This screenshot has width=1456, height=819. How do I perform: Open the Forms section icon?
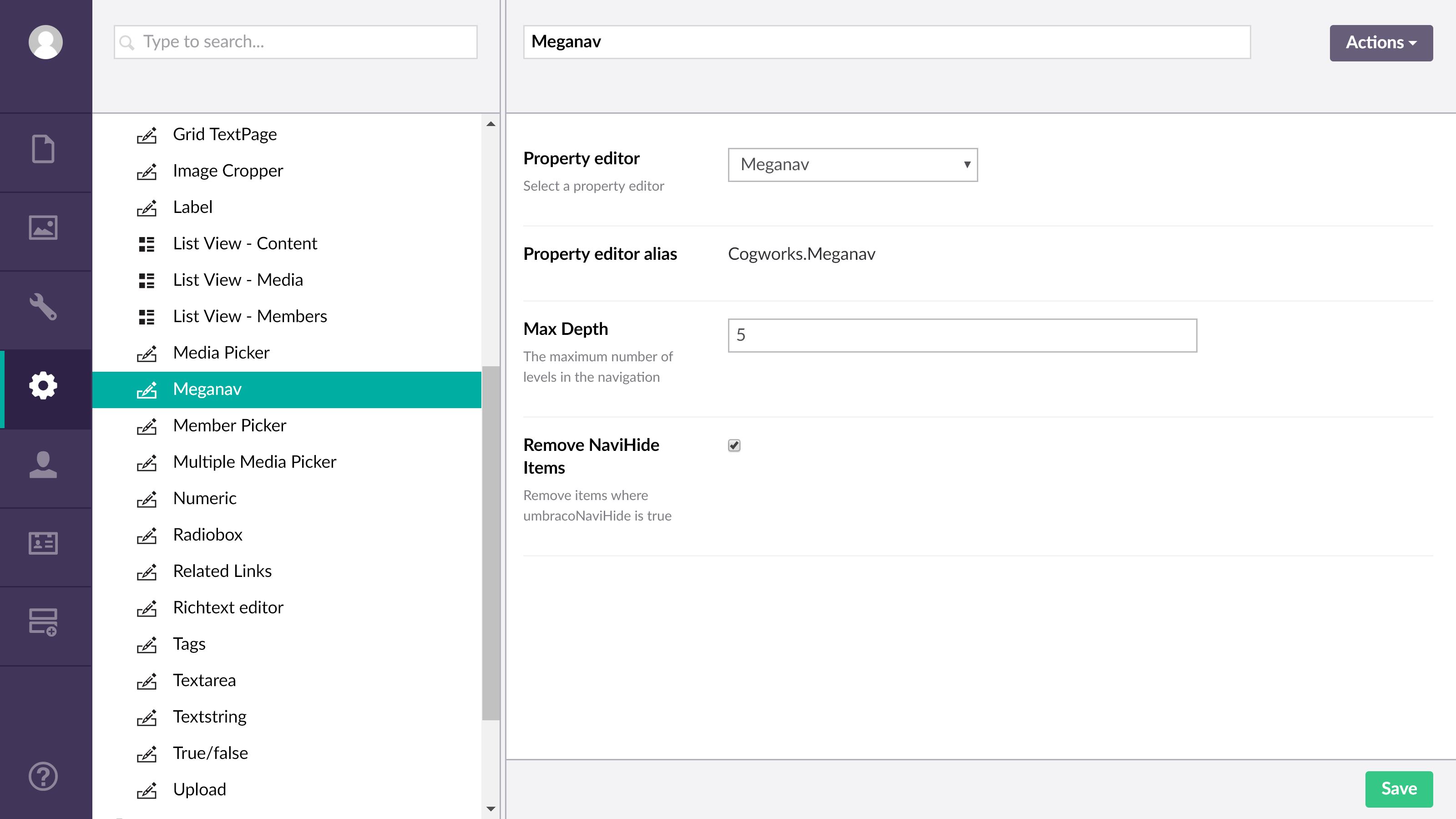click(x=43, y=622)
